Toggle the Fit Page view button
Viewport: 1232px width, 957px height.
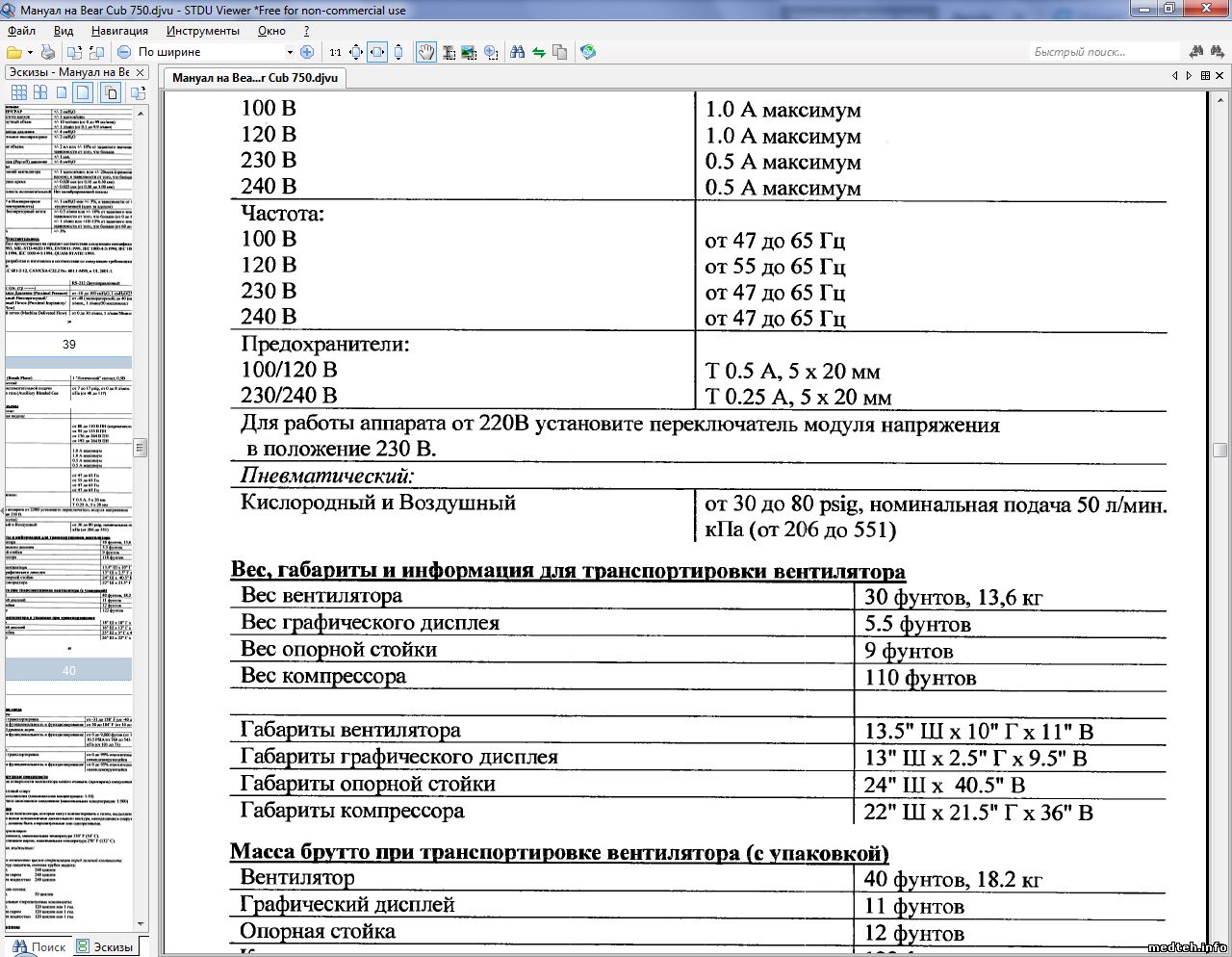(356, 52)
